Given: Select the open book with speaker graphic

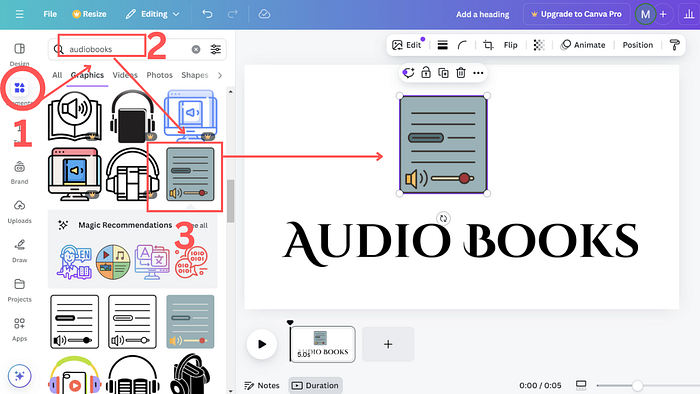Looking at the screenshot, I should (x=75, y=116).
